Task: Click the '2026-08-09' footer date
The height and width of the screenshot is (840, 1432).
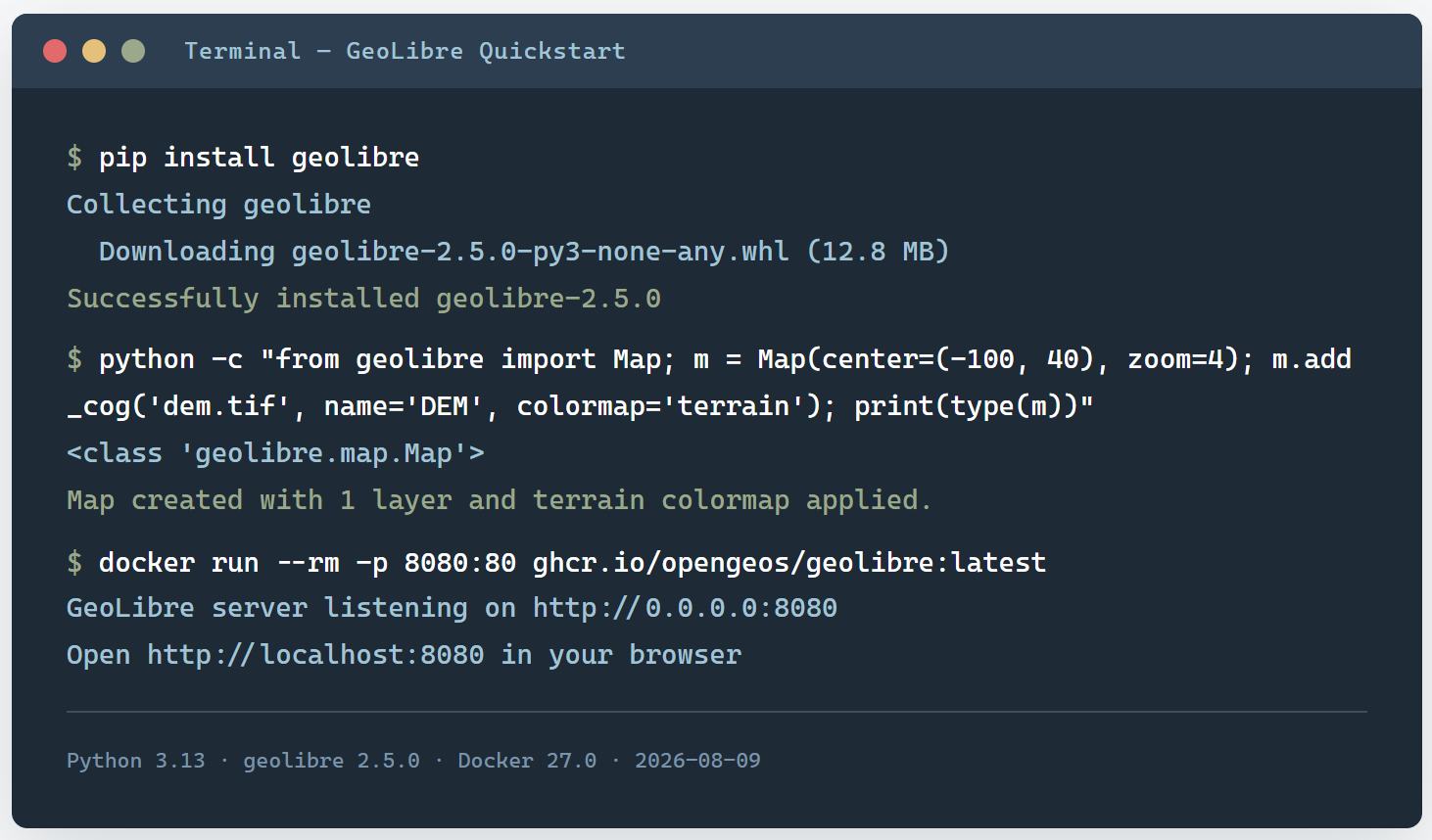Action: [697, 761]
